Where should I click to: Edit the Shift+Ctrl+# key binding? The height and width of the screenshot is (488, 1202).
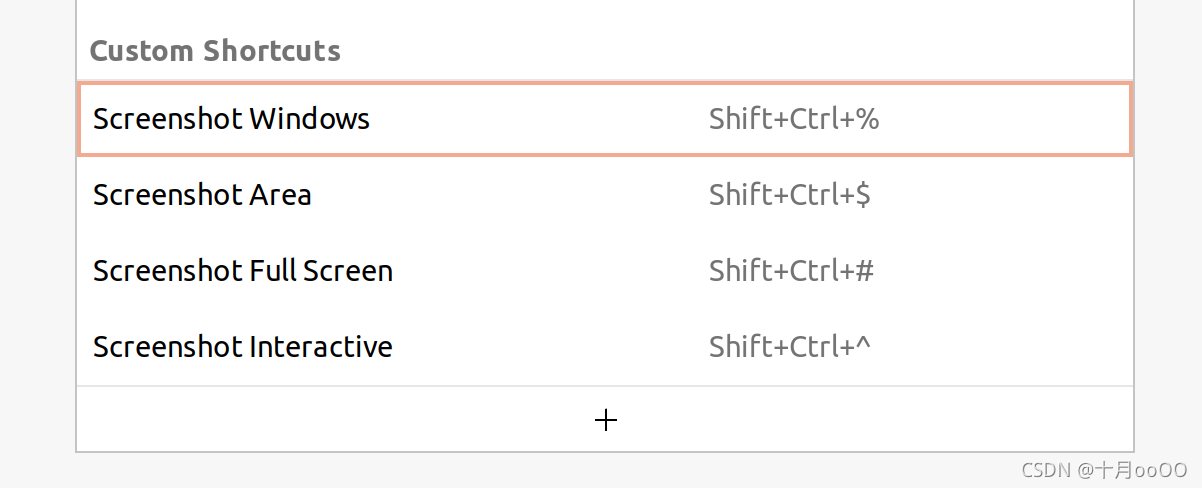coord(792,271)
